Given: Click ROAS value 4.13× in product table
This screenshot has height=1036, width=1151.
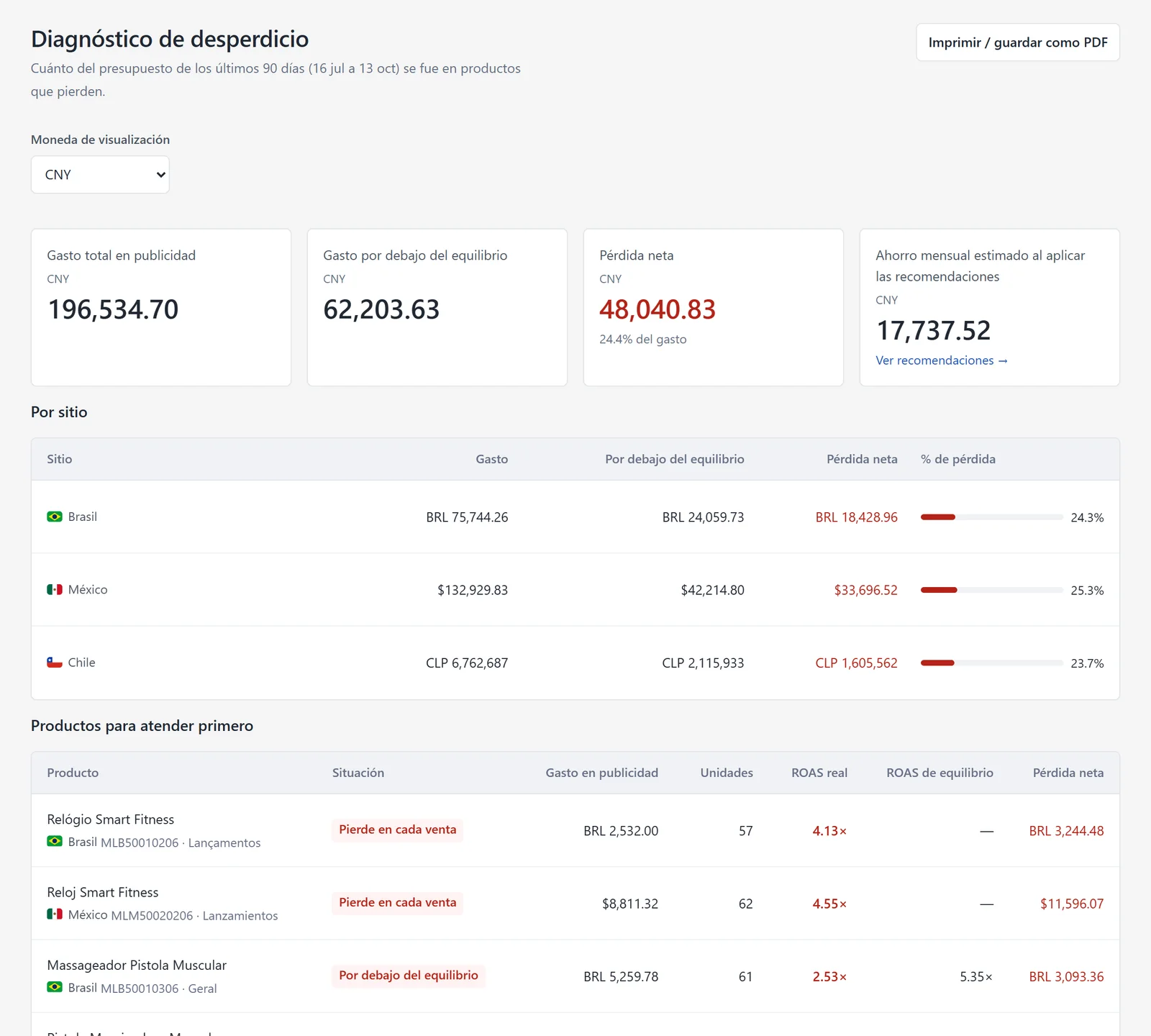Looking at the screenshot, I should 829,831.
